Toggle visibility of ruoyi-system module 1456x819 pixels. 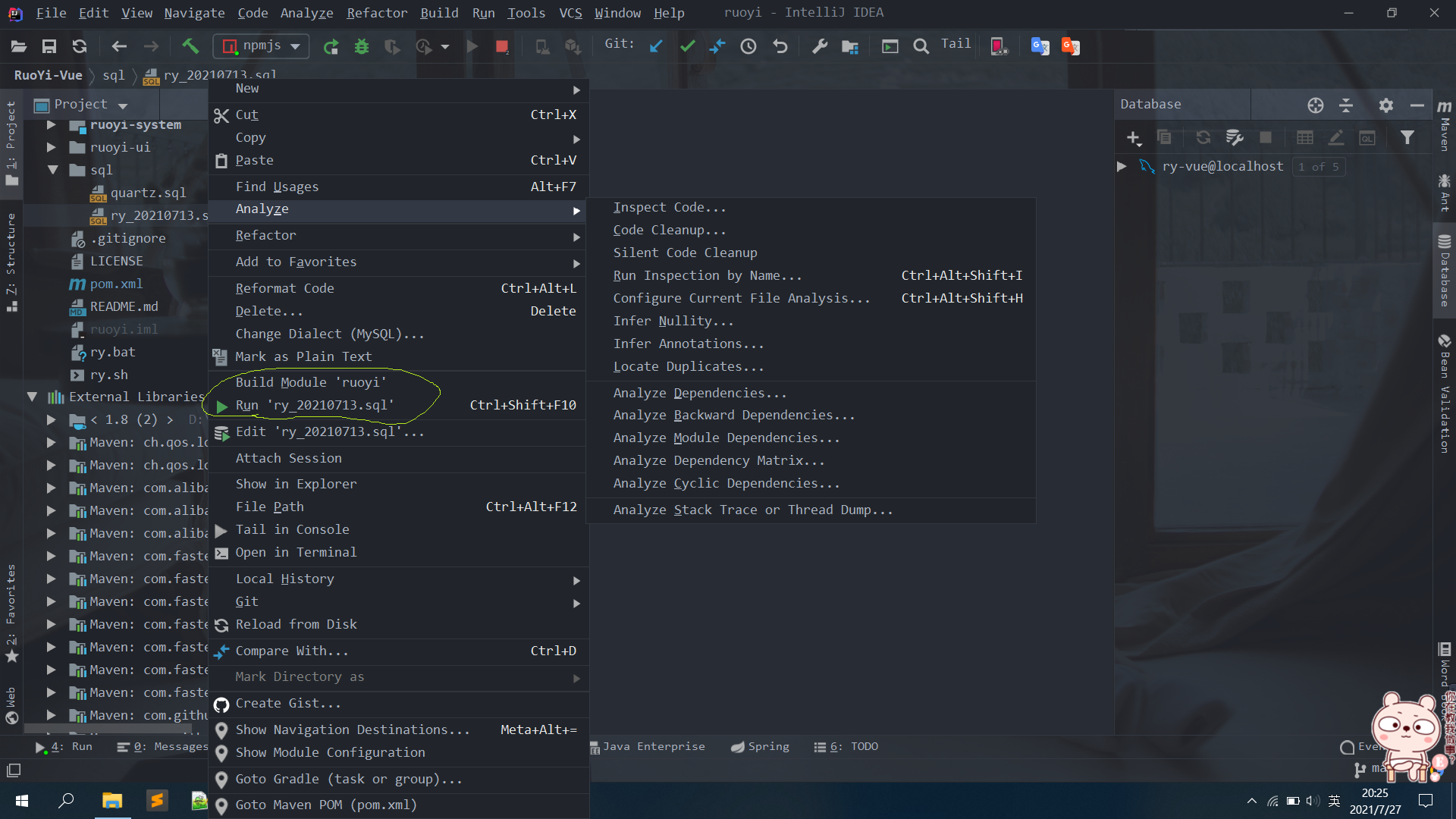(x=51, y=124)
